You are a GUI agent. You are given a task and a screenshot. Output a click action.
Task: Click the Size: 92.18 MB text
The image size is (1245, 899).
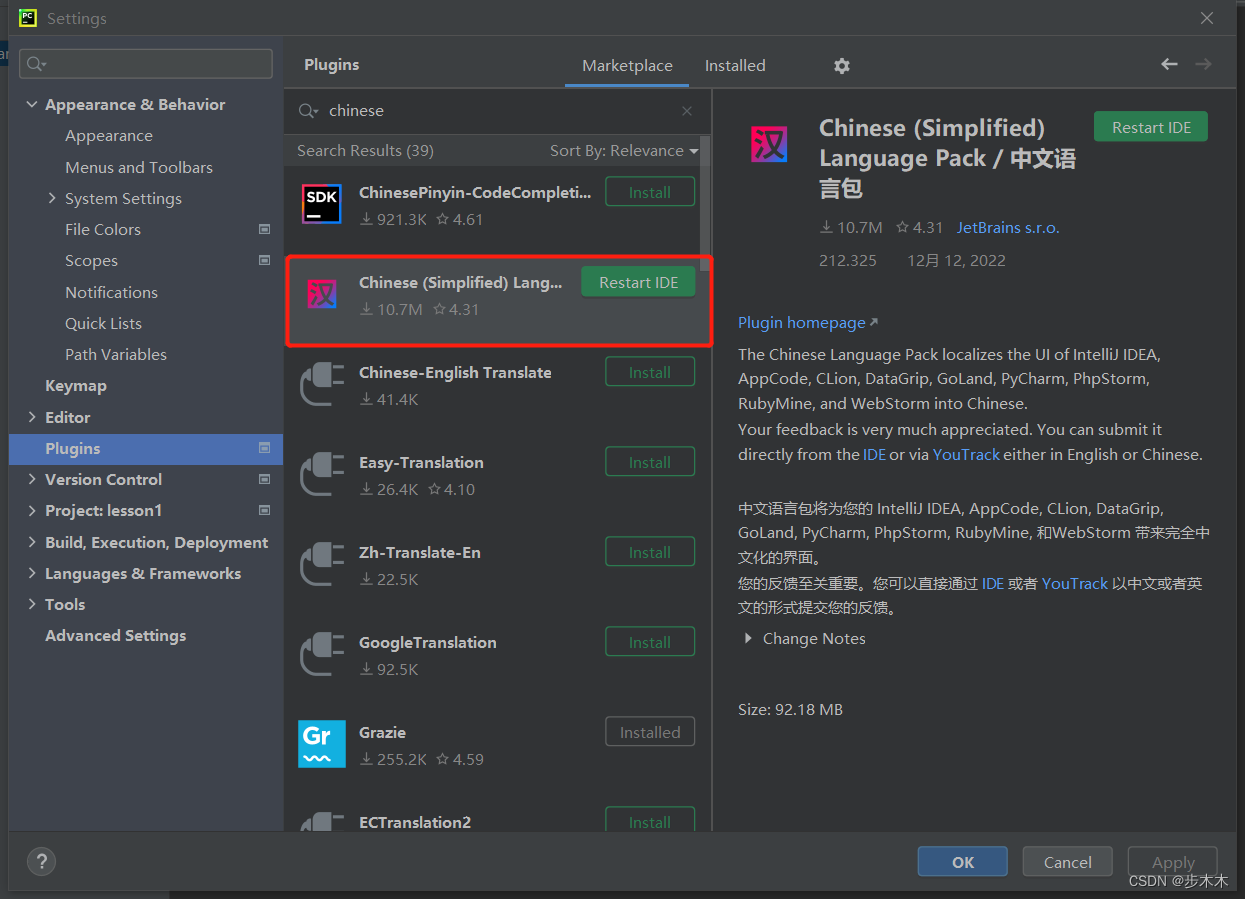[790, 710]
